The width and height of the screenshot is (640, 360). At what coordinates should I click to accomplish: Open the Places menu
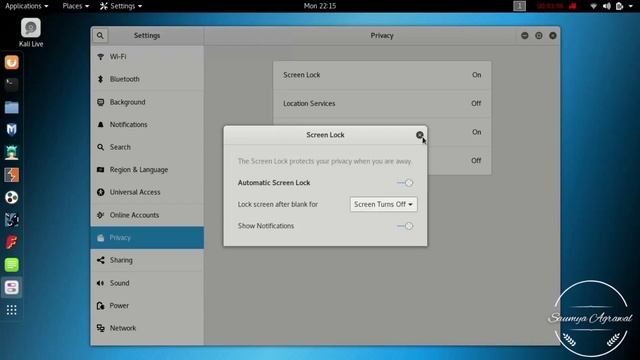[x=76, y=6]
